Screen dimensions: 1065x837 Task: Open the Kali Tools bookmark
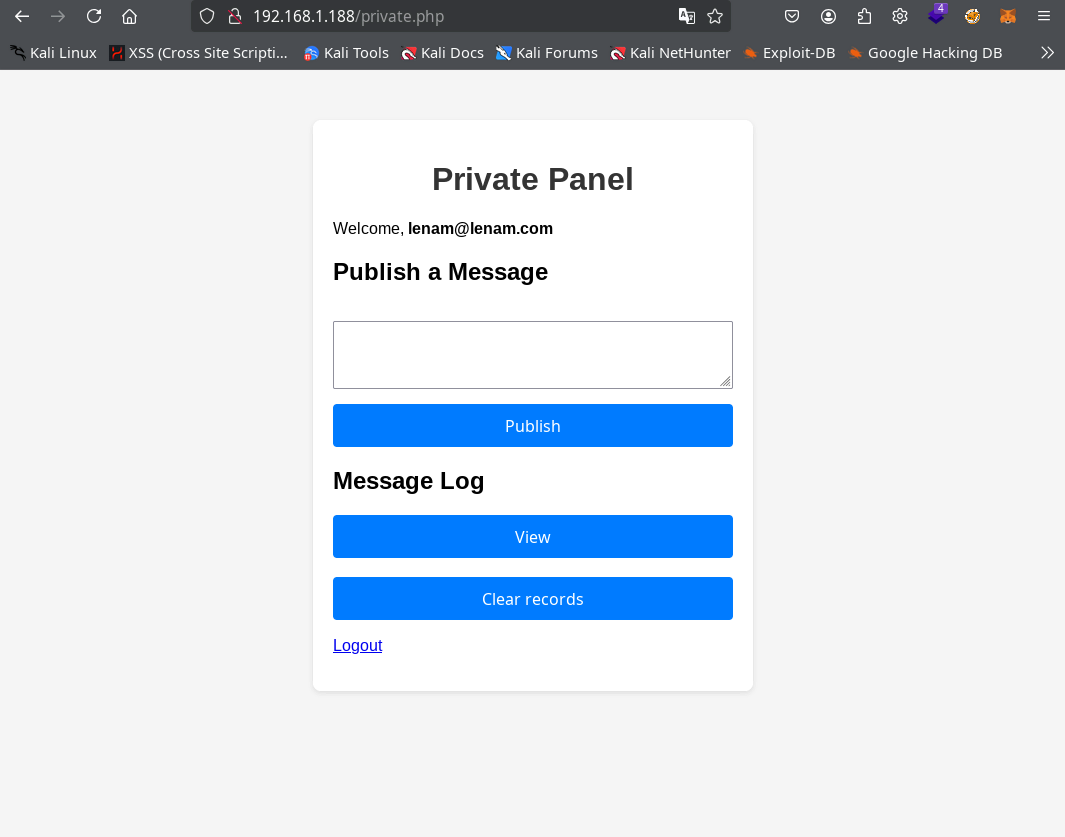[346, 53]
